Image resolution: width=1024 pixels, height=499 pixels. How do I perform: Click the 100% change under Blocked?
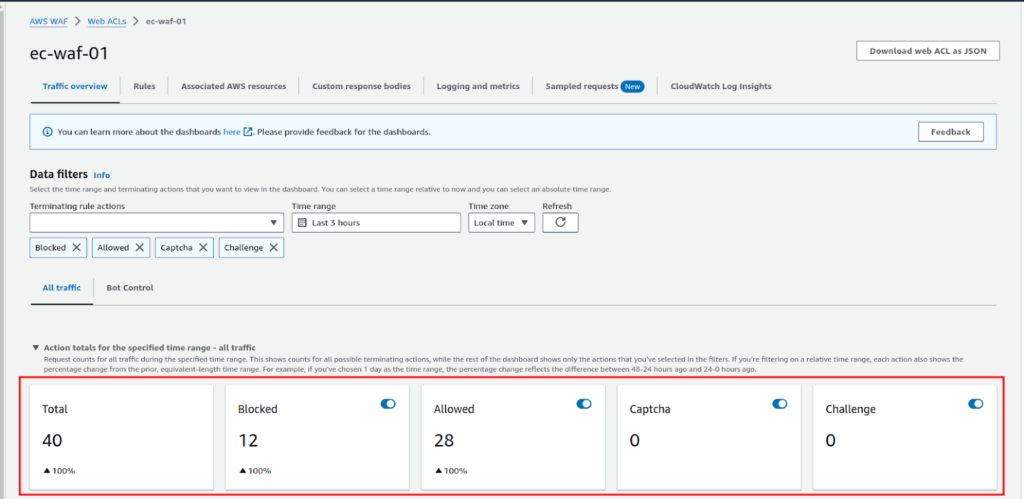click(x=255, y=471)
